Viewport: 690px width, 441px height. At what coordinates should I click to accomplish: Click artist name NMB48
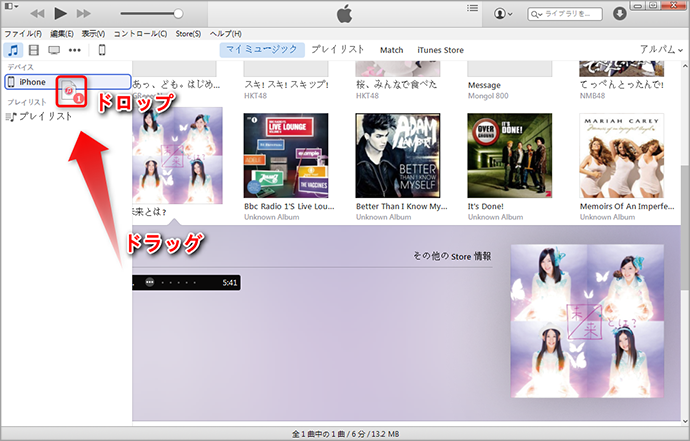592,96
